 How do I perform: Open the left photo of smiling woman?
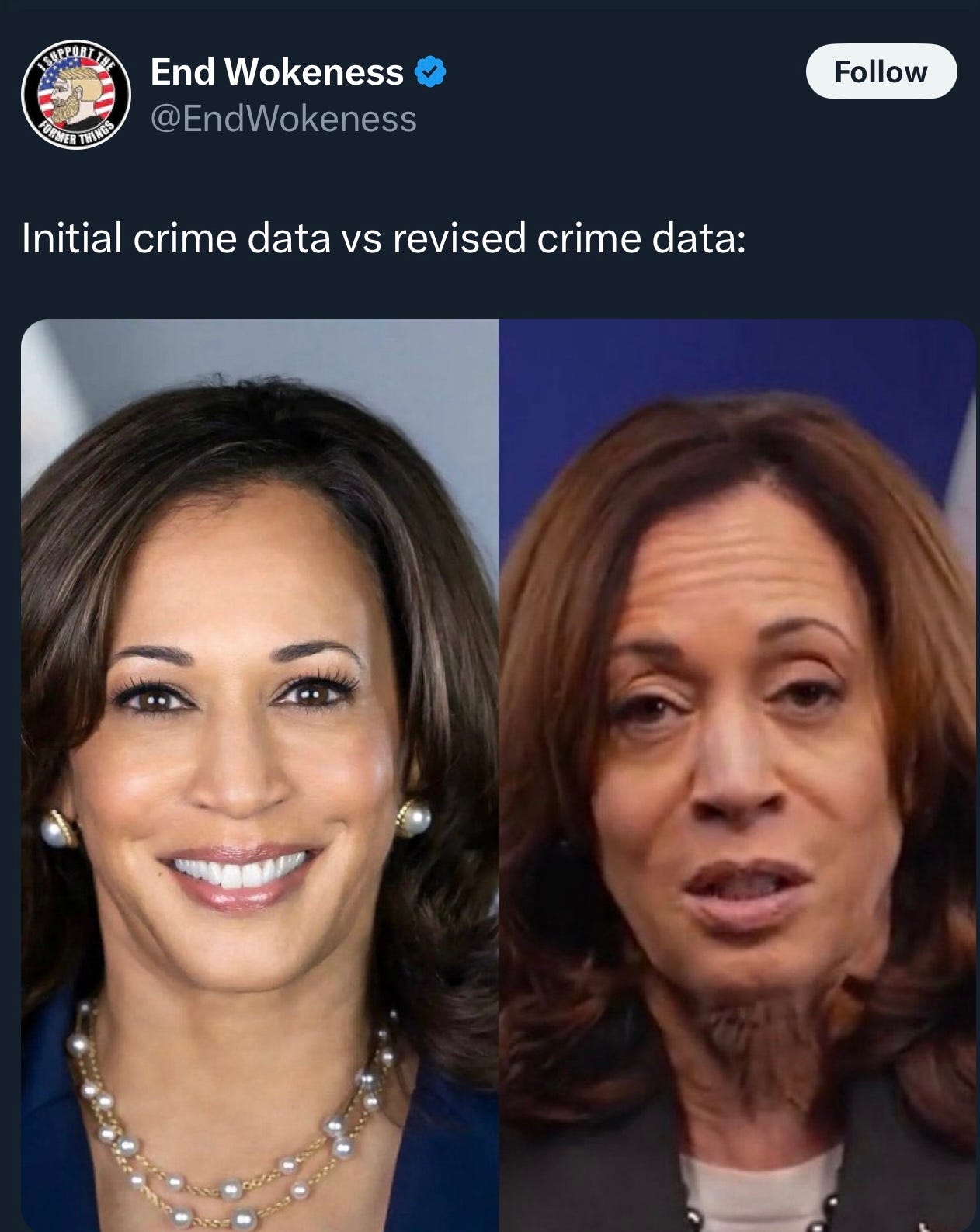(x=260, y=775)
